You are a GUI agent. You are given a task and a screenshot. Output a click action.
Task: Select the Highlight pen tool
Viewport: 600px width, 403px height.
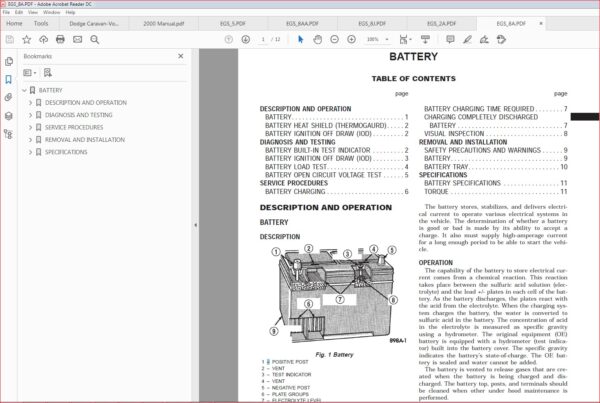467,39
